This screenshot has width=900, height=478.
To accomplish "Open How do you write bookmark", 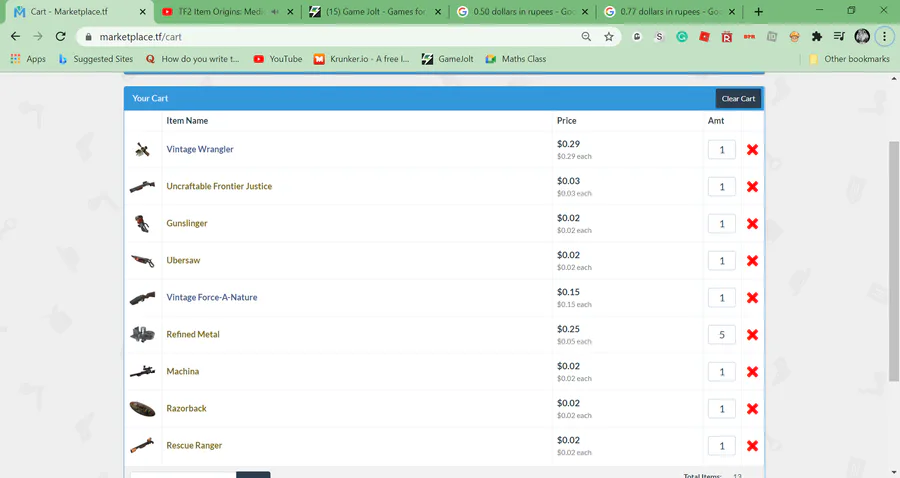I will click(x=192, y=59).
